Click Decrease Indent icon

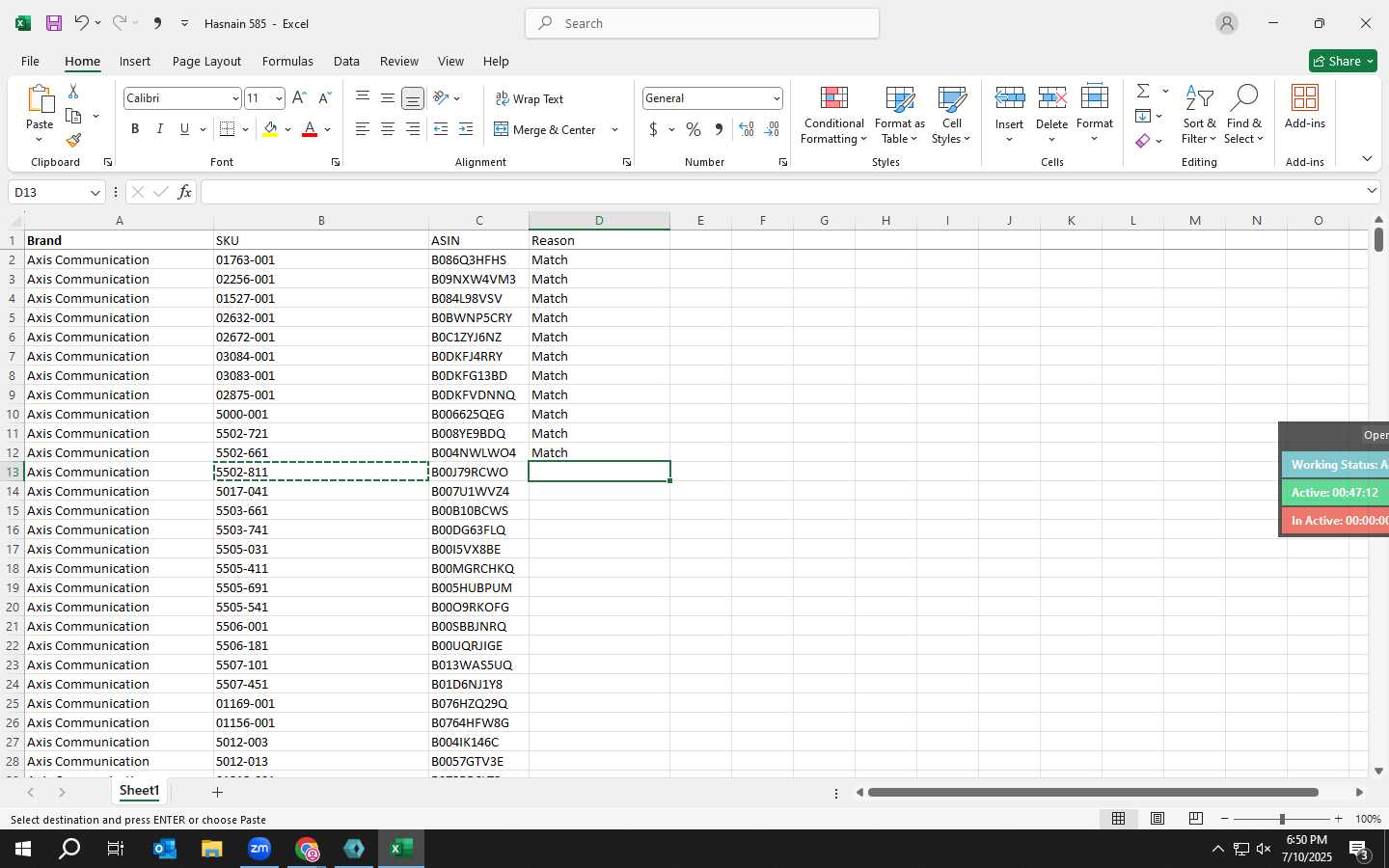pos(441,129)
